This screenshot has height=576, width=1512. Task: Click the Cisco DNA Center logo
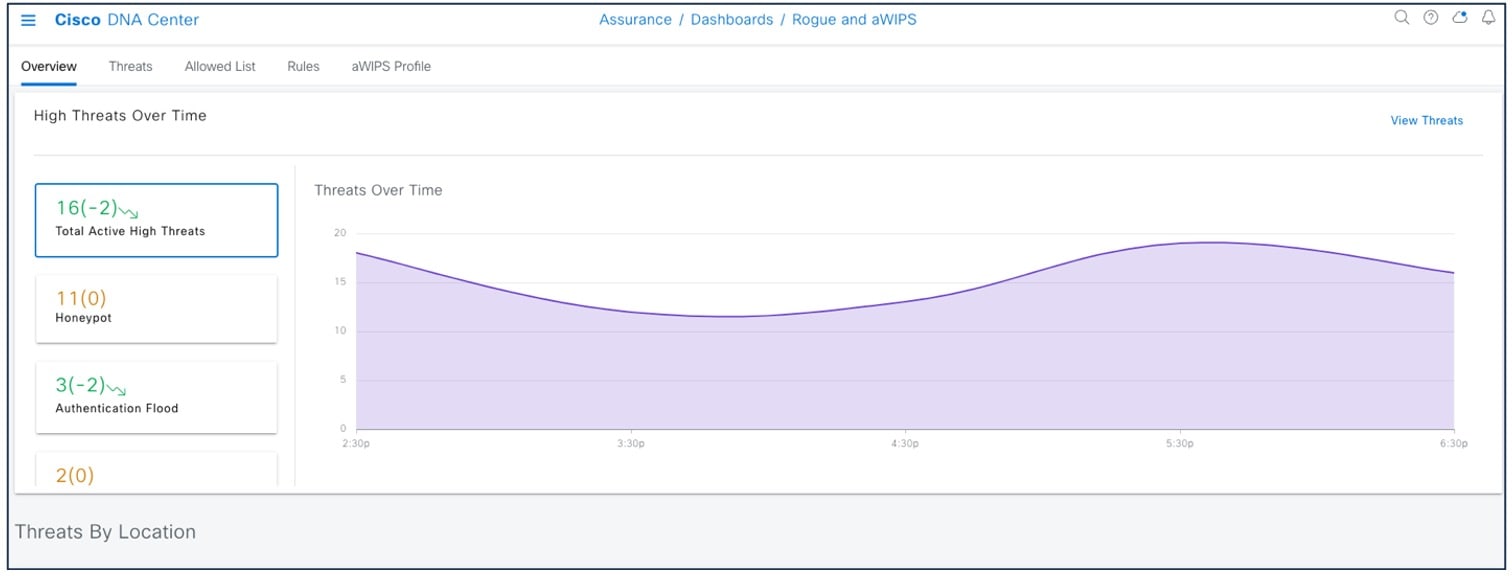127,20
